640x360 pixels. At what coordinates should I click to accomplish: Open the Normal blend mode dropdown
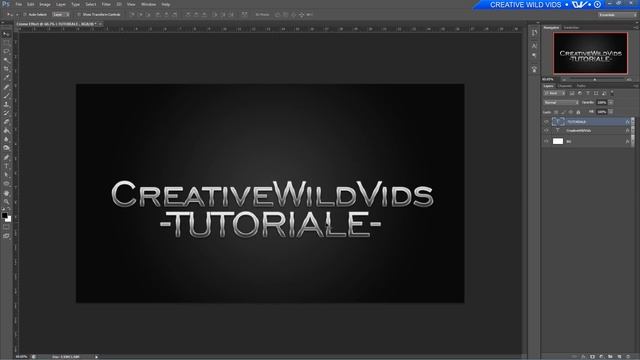[561, 102]
